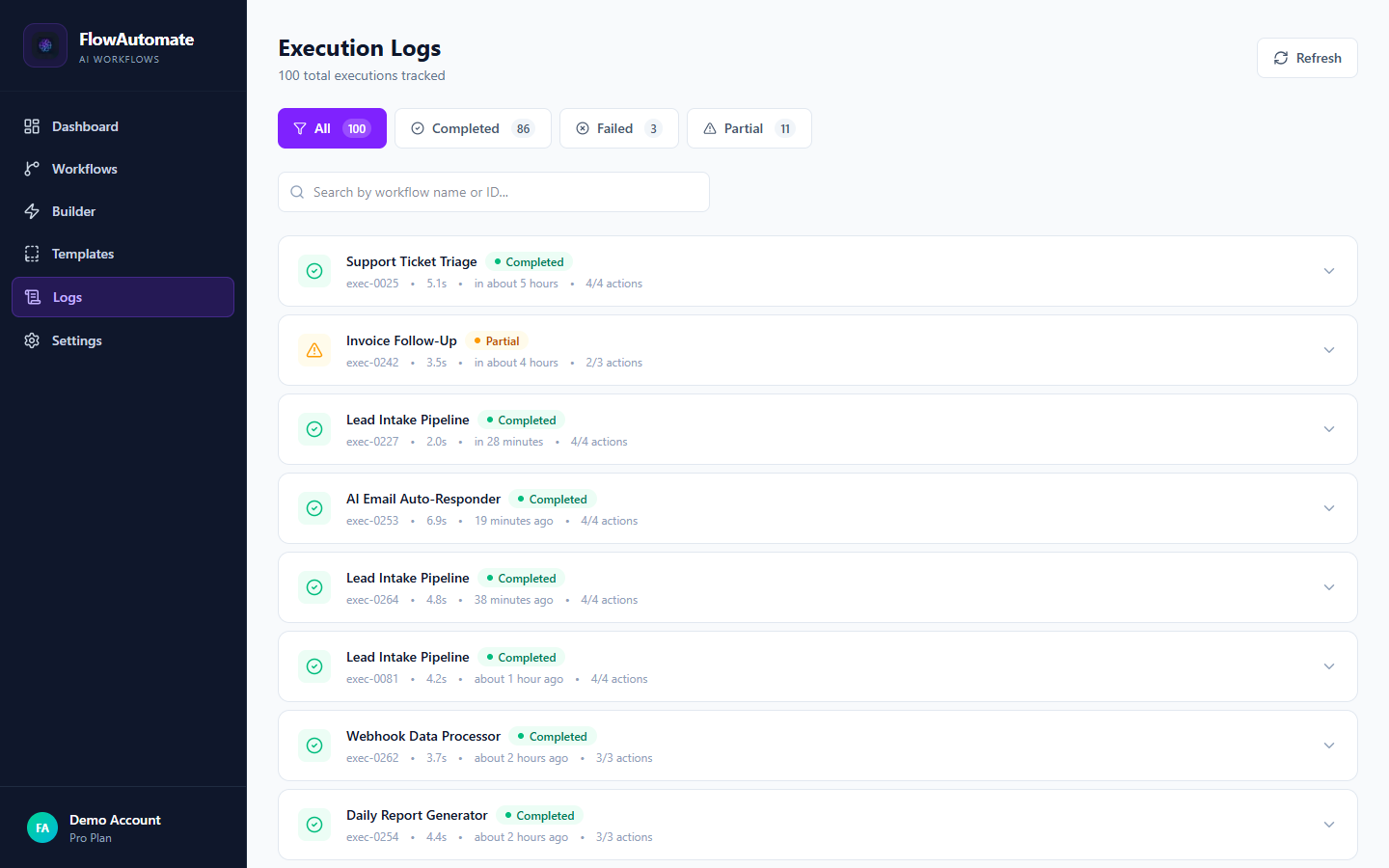
Task: Click the green check icon for exec-0227
Action: point(314,429)
